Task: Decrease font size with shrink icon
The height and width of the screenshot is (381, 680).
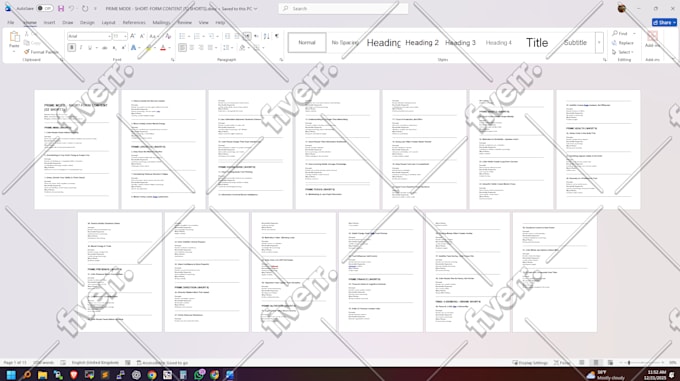Action: tap(142, 36)
